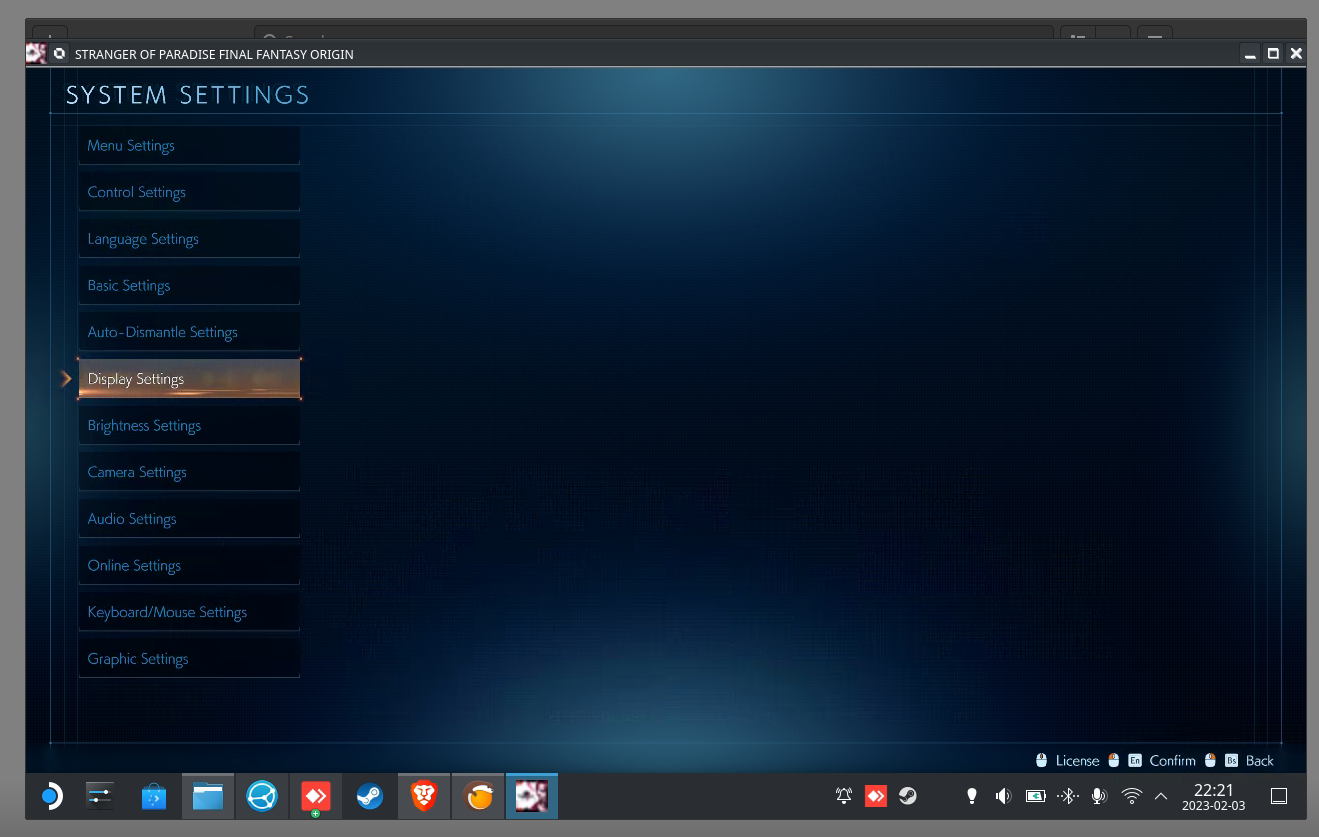Switch to Stranger of Paradise taskbar entry
The width and height of the screenshot is (1319, 837).
point(532,796)
